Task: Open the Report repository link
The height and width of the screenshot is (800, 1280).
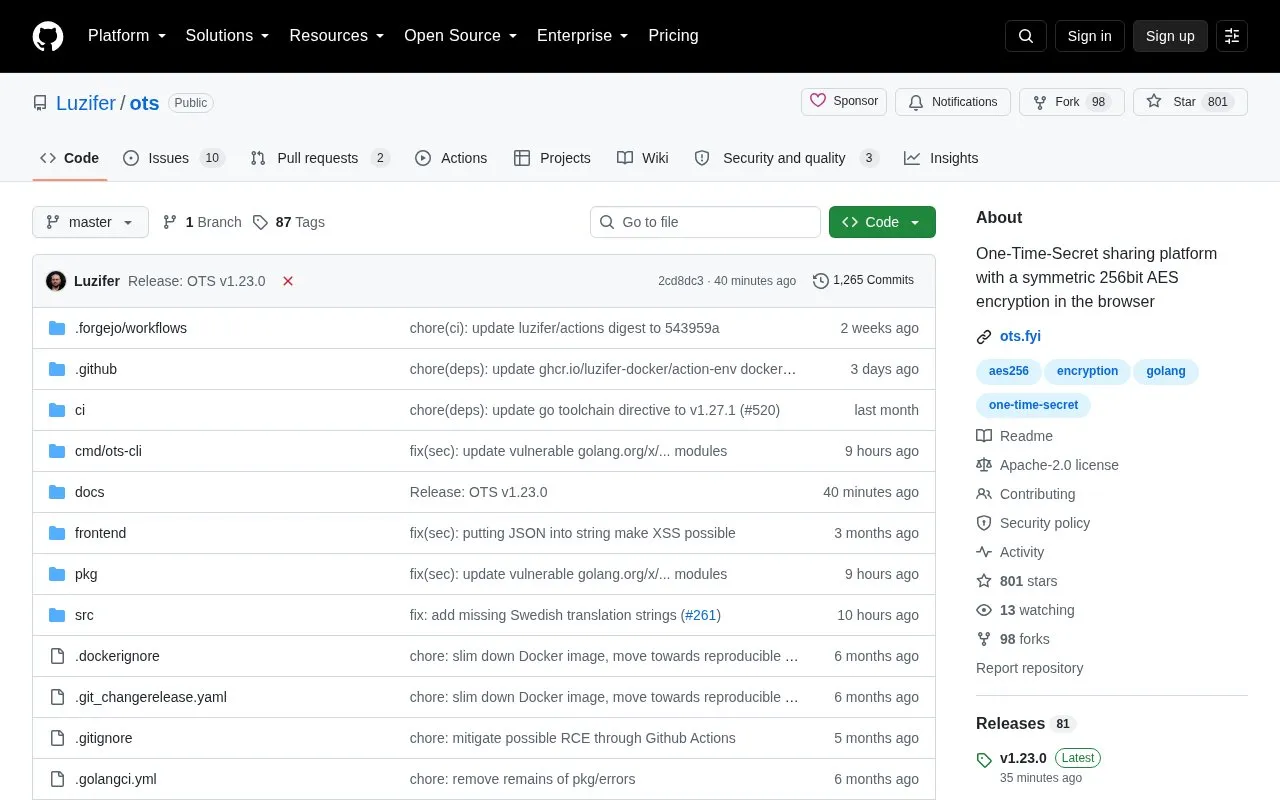Action: 1030,668
